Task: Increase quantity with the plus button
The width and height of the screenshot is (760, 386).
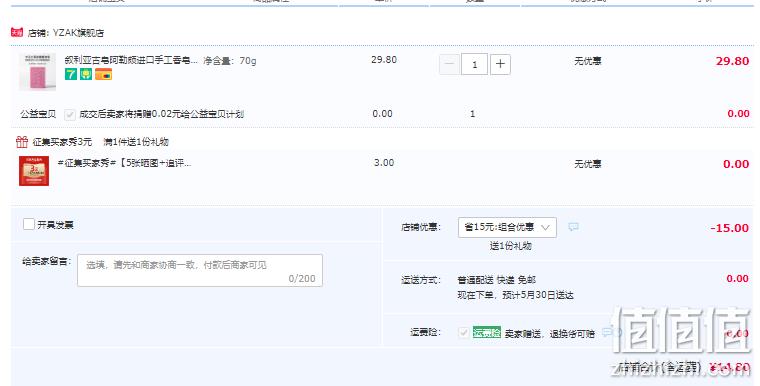Action: click(x=500, y=64)
